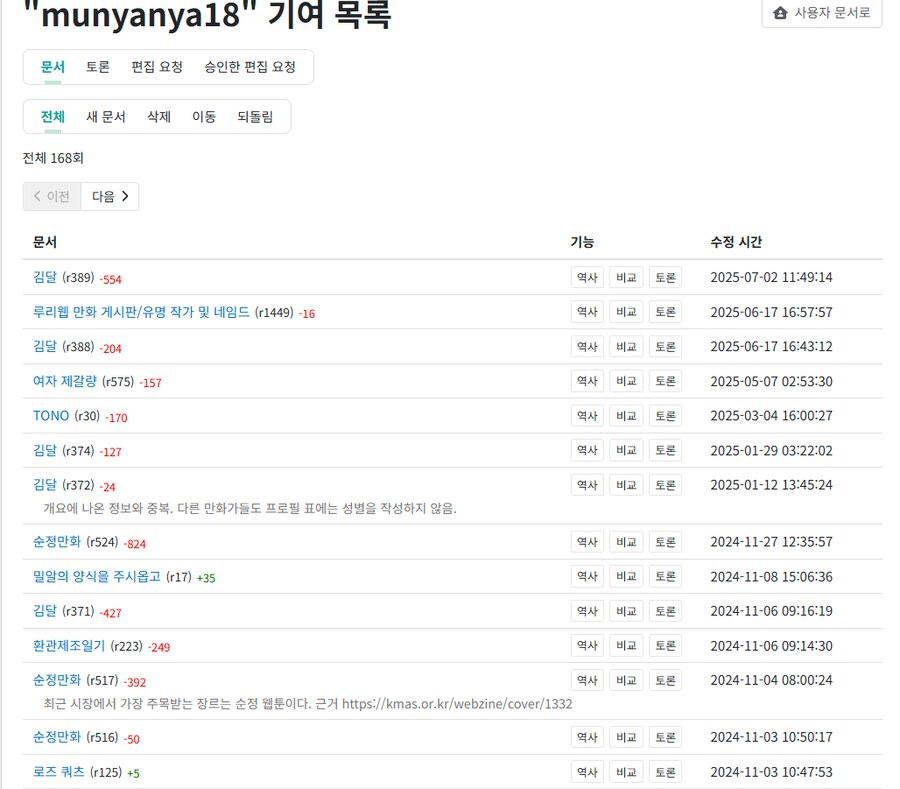Image resolution: width=900 pixels, height=789 pixels.
Task: Open 환관제조일기 document link
Action: click(69, 646)
